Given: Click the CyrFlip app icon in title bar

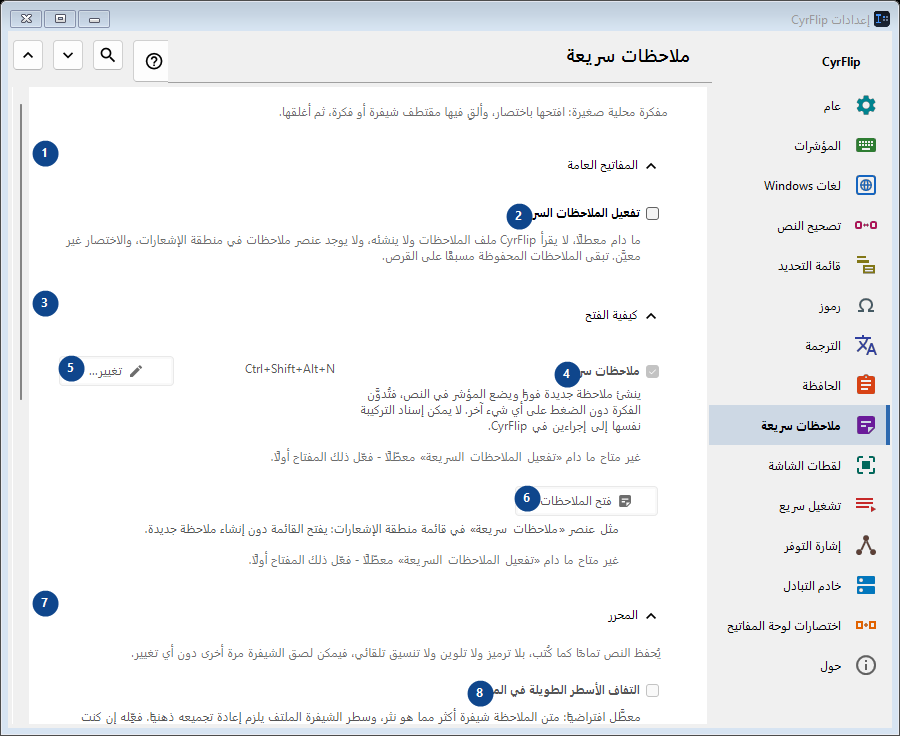Looking at the screenshot, I should tap(882, 19).
